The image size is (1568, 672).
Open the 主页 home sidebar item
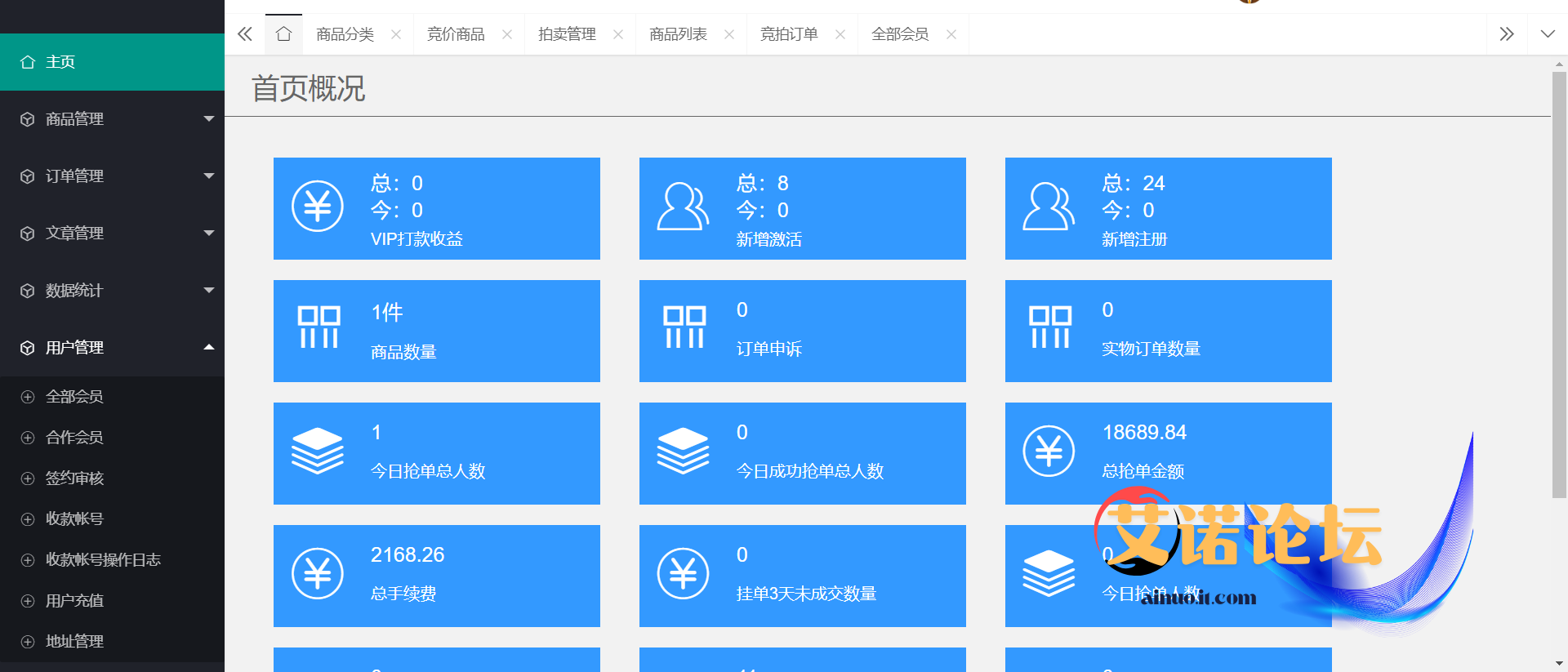coord(112,62)
